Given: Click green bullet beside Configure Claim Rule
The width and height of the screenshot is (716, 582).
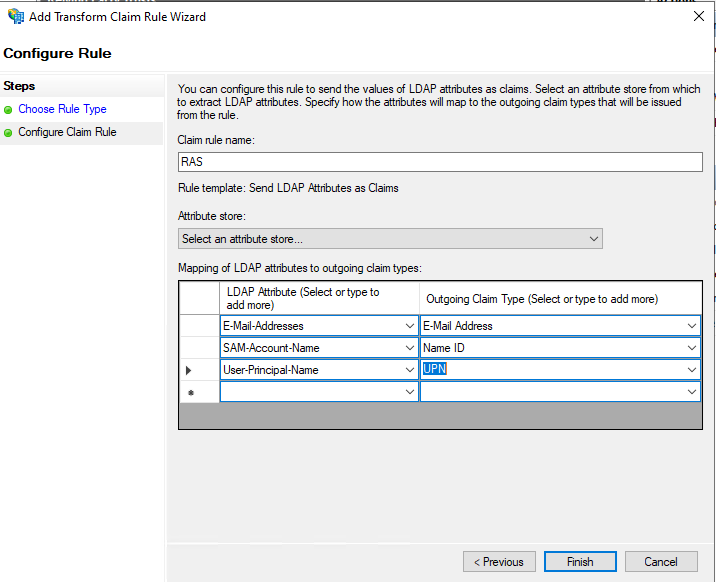Looking at the screenshot, I should (8, 133).
